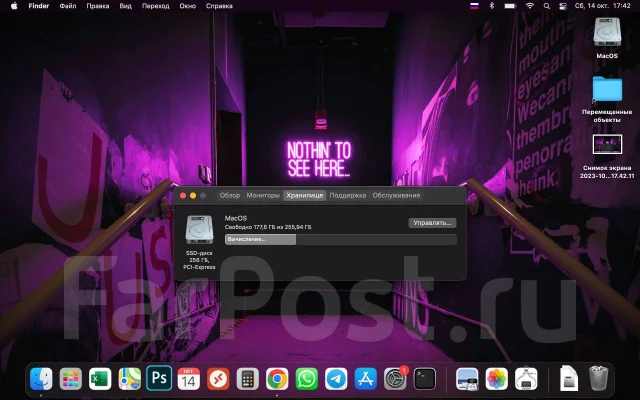Open Finder menu in menu bar
The width and height of the screenshot is (640, 400).
coord(39,6)
